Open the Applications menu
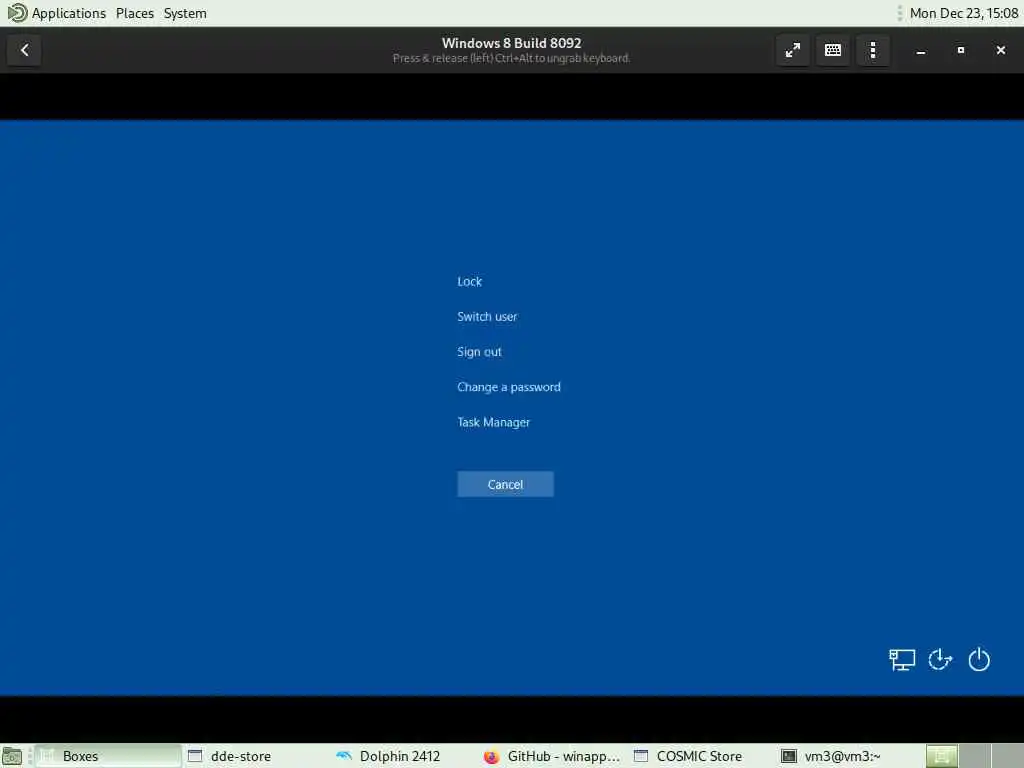1024x768 pixels. click(69, 13)
